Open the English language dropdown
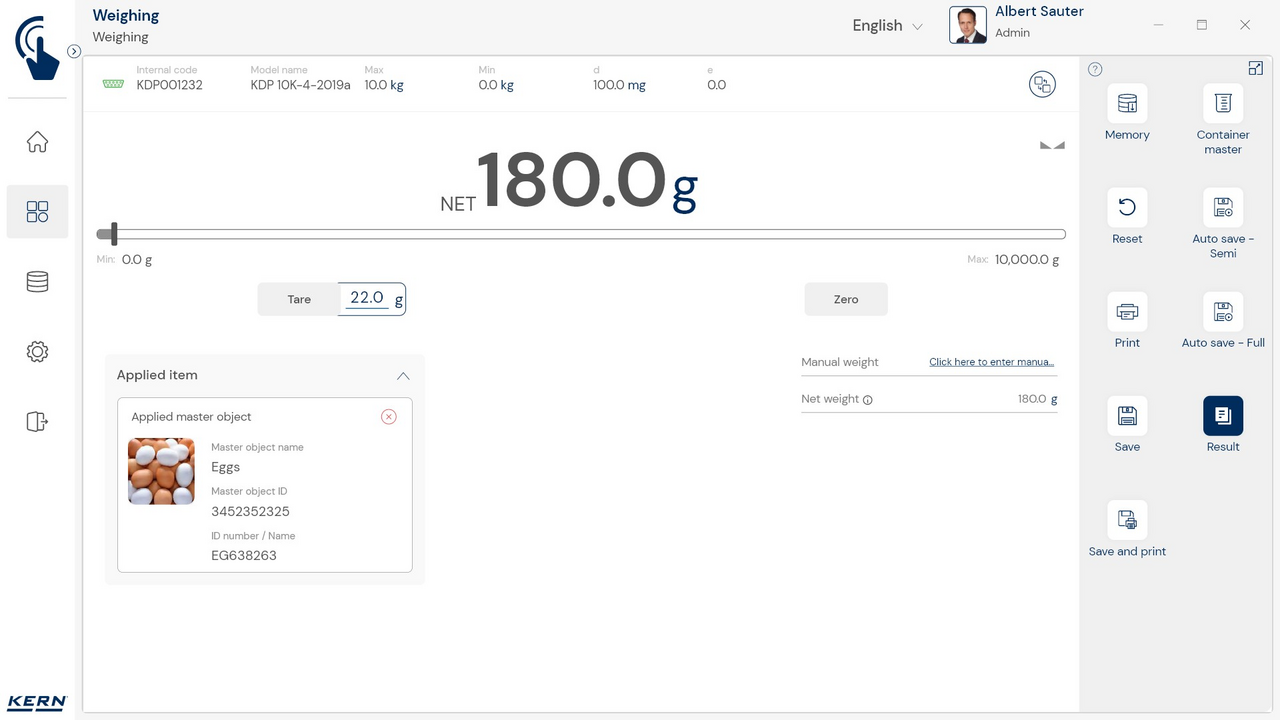This screenshot has height=720, width=1280. (x=887, y=26)
